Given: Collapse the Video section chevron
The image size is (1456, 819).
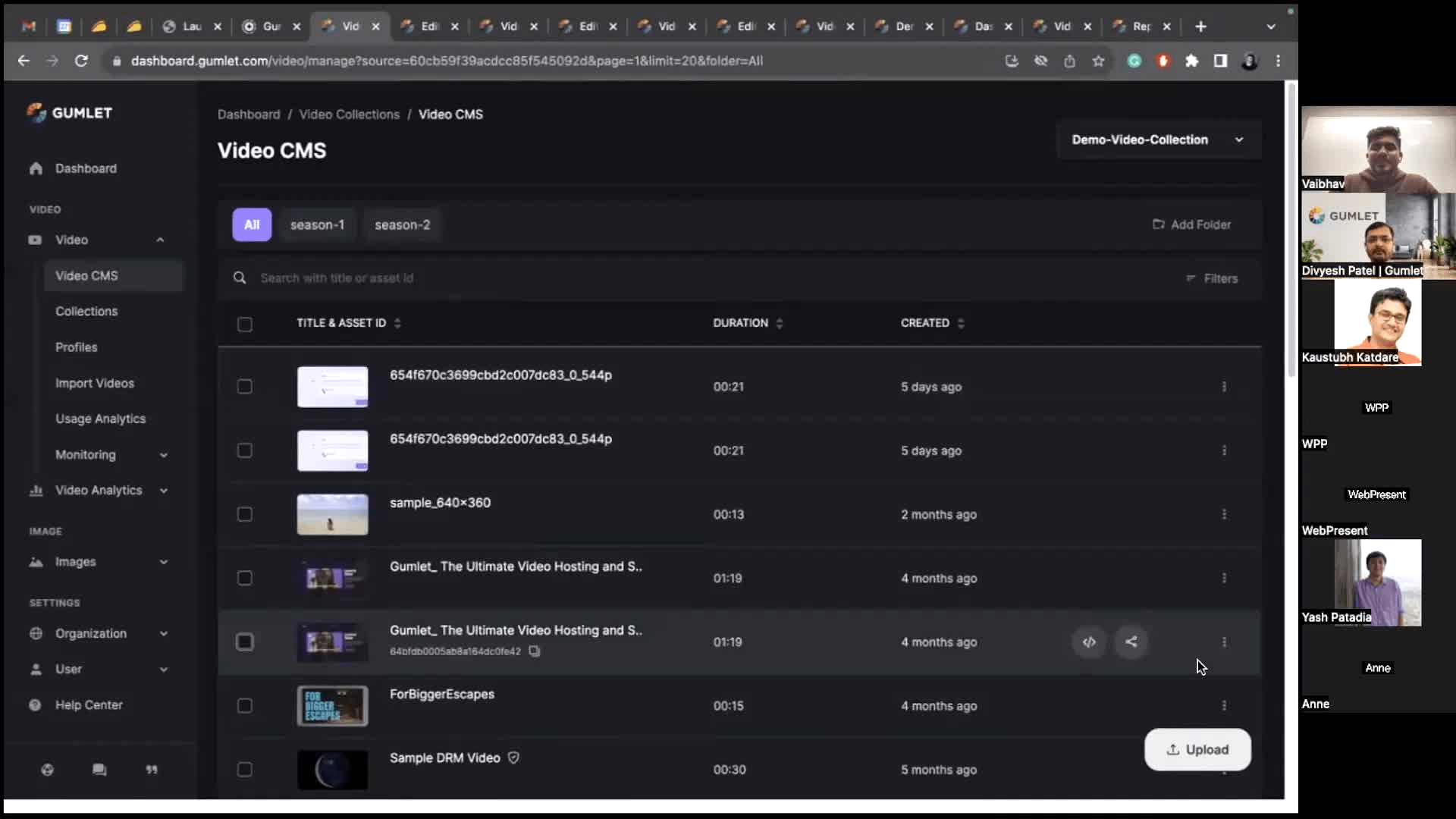Looking at the screenshot, I should pos(160,240).
